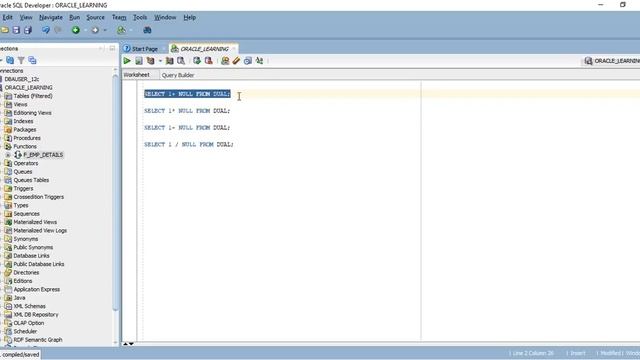Click the SELECT 1* NULL FROM DUAL line
This screenshot has height=360, width=640.
(187, 111)
